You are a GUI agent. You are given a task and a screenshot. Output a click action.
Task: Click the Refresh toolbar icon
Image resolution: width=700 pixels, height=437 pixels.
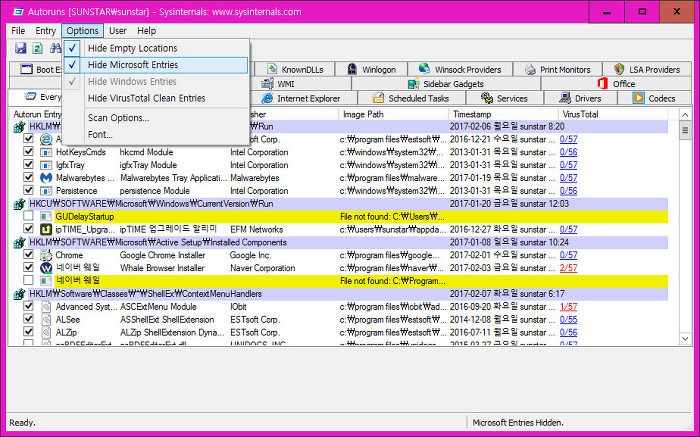pyautogui.click(x=38, y=48)
